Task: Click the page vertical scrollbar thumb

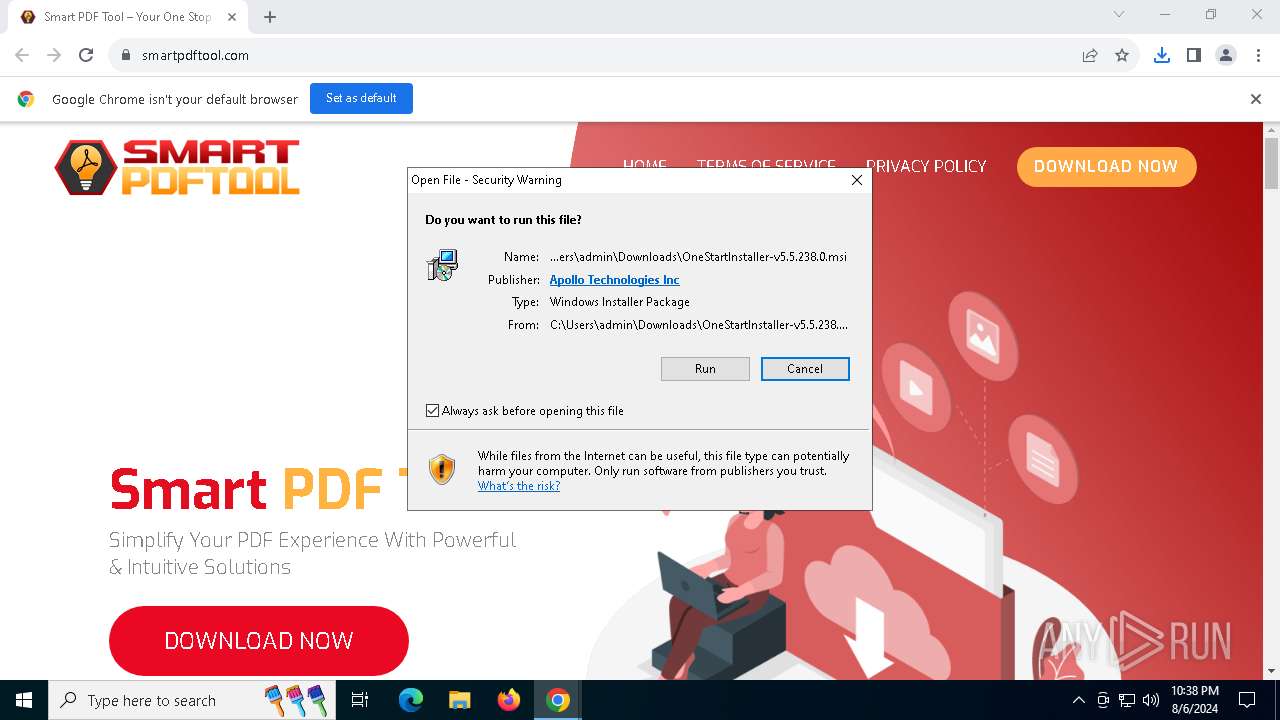Action: click(1271, 163)
